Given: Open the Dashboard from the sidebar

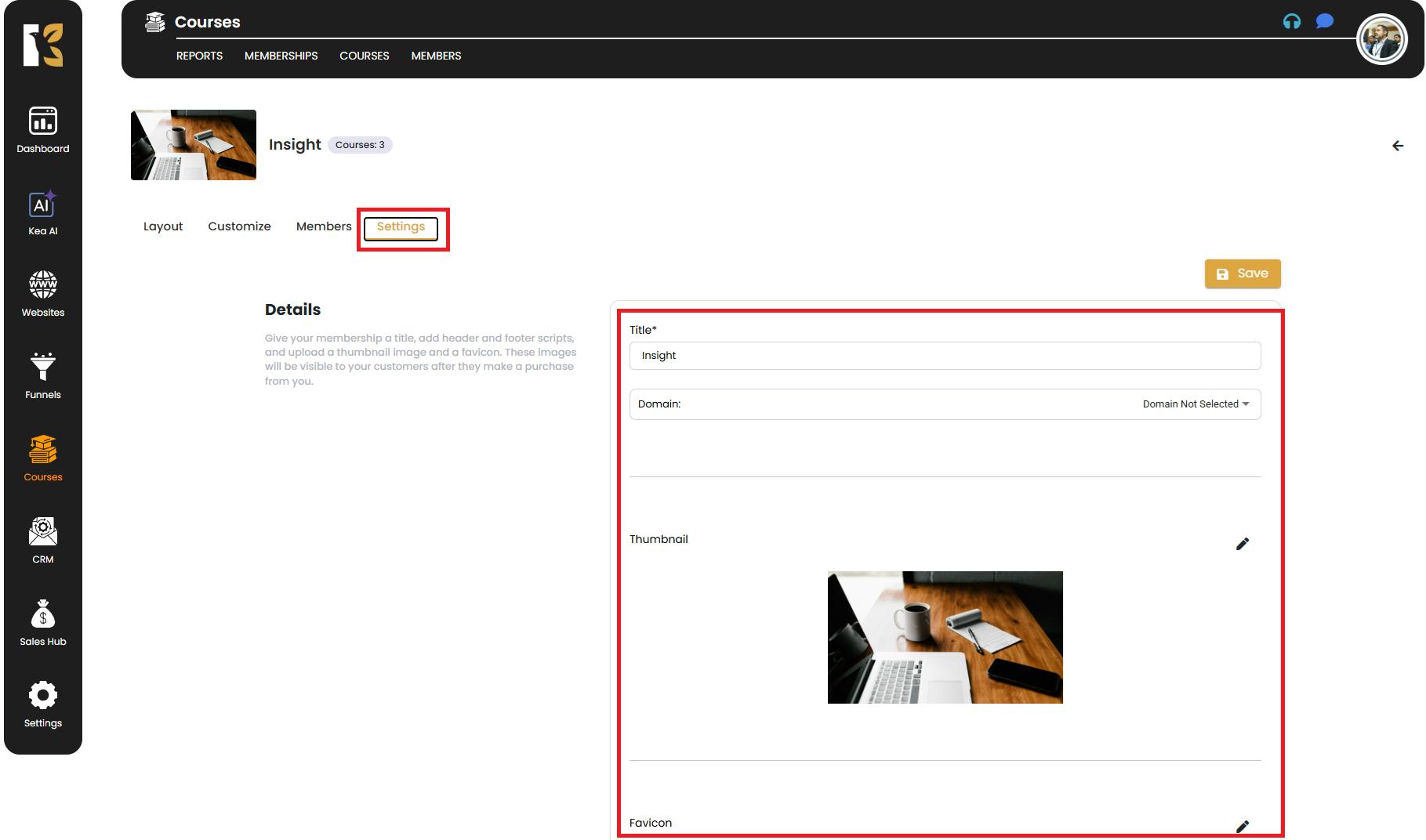Looking at the screenshot, I should (43, 129).
